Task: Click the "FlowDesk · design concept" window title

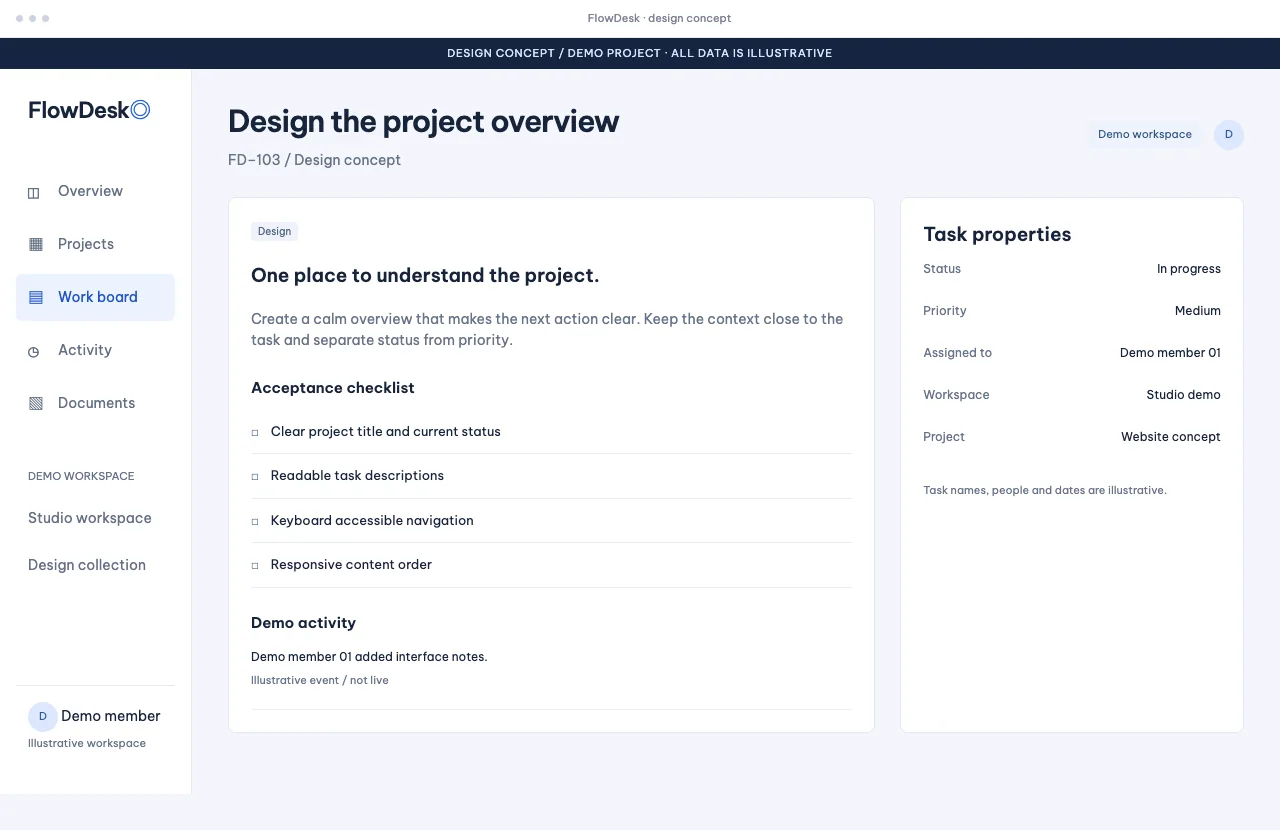Action: click(659, 18)
